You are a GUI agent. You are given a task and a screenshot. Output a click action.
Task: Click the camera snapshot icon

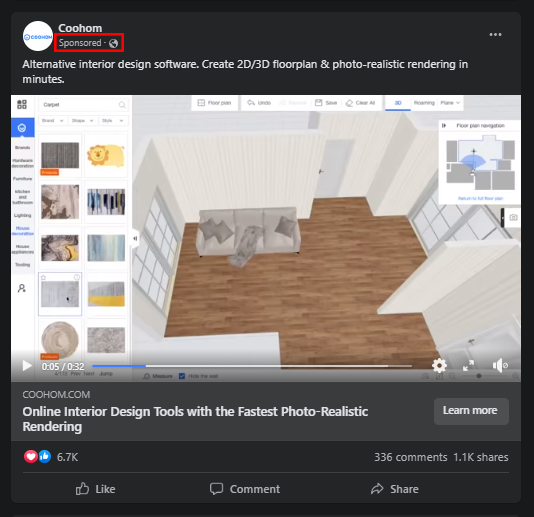coord(513,217)
